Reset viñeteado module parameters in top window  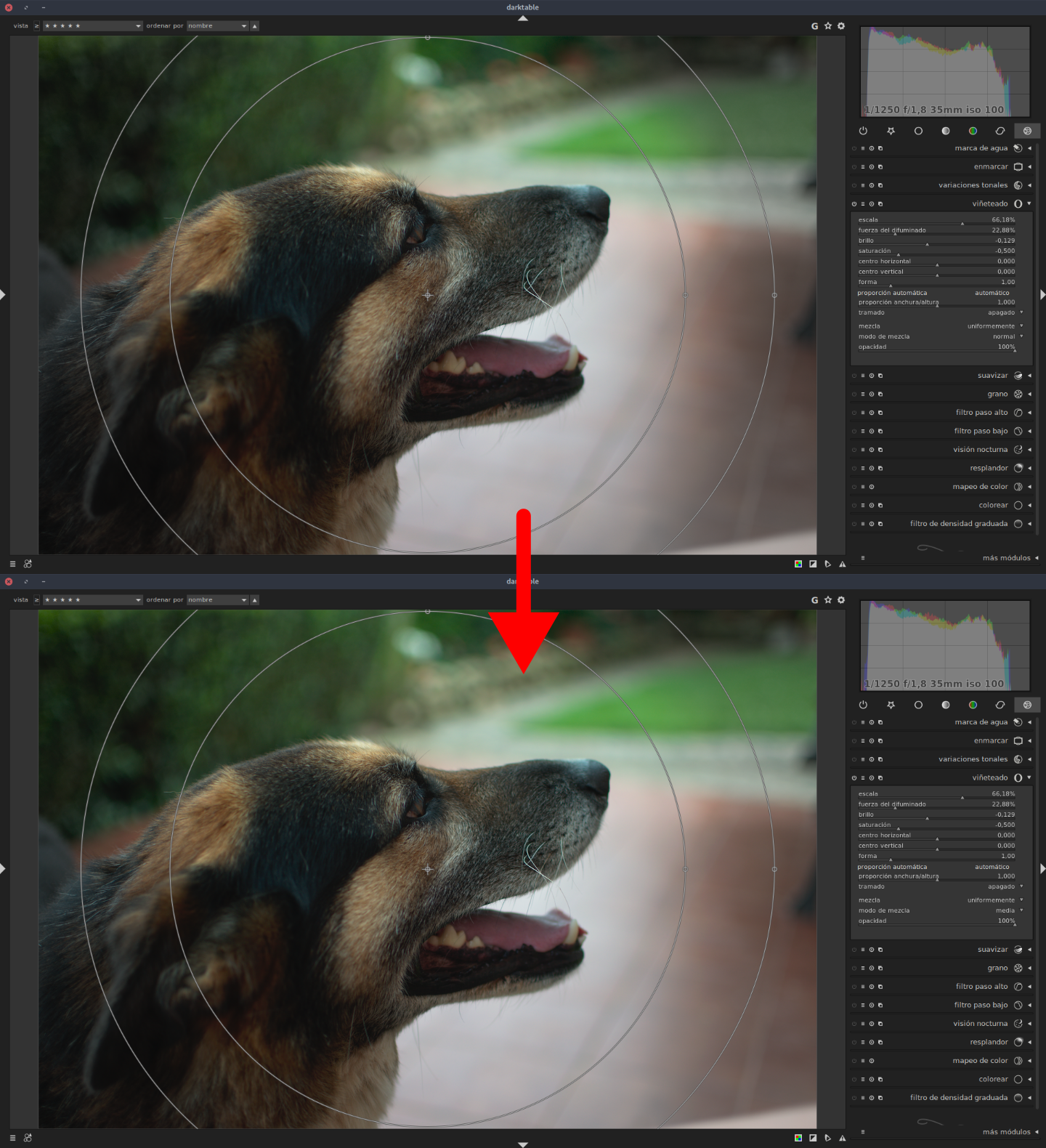click(x=872, y=204)
